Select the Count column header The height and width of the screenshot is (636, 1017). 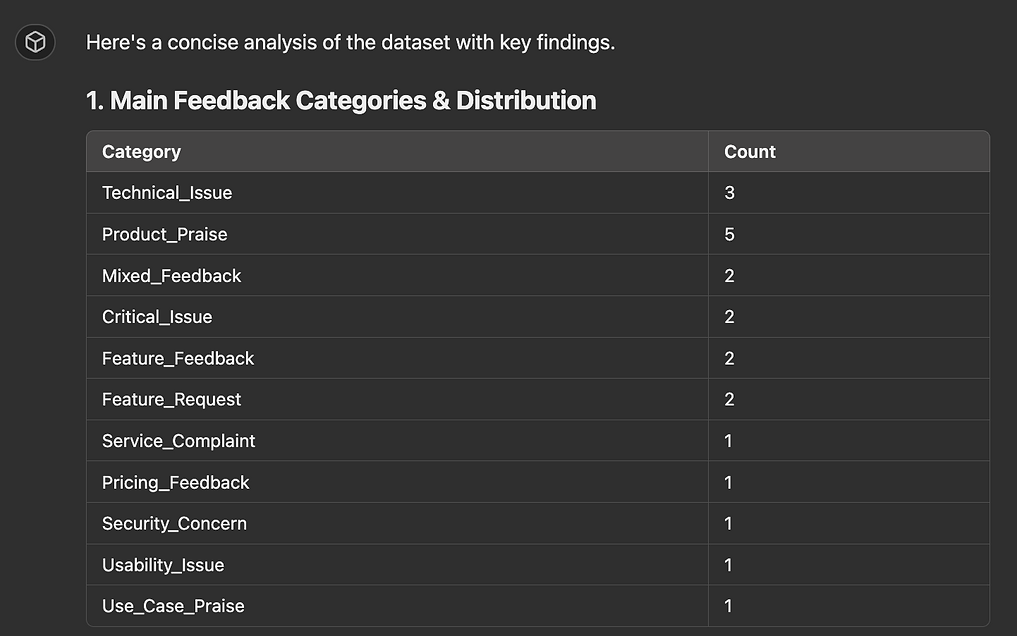pyautogui.click(x=750, y=152)
